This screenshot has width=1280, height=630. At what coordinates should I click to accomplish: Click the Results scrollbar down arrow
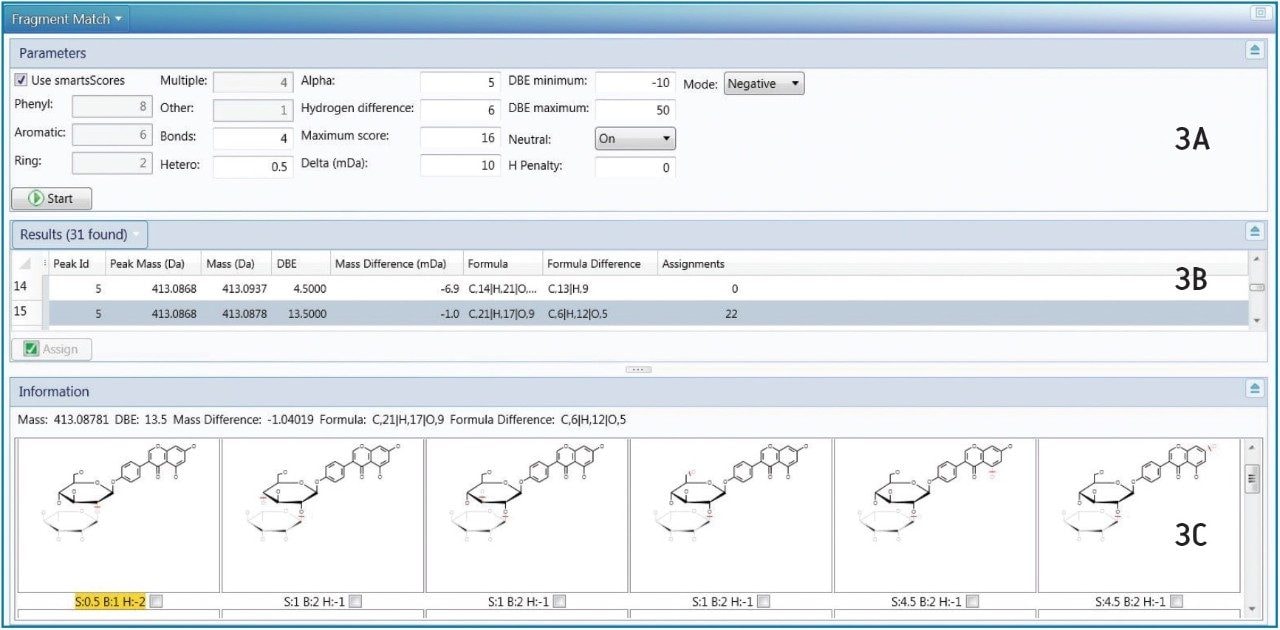tap(1255, 320)
